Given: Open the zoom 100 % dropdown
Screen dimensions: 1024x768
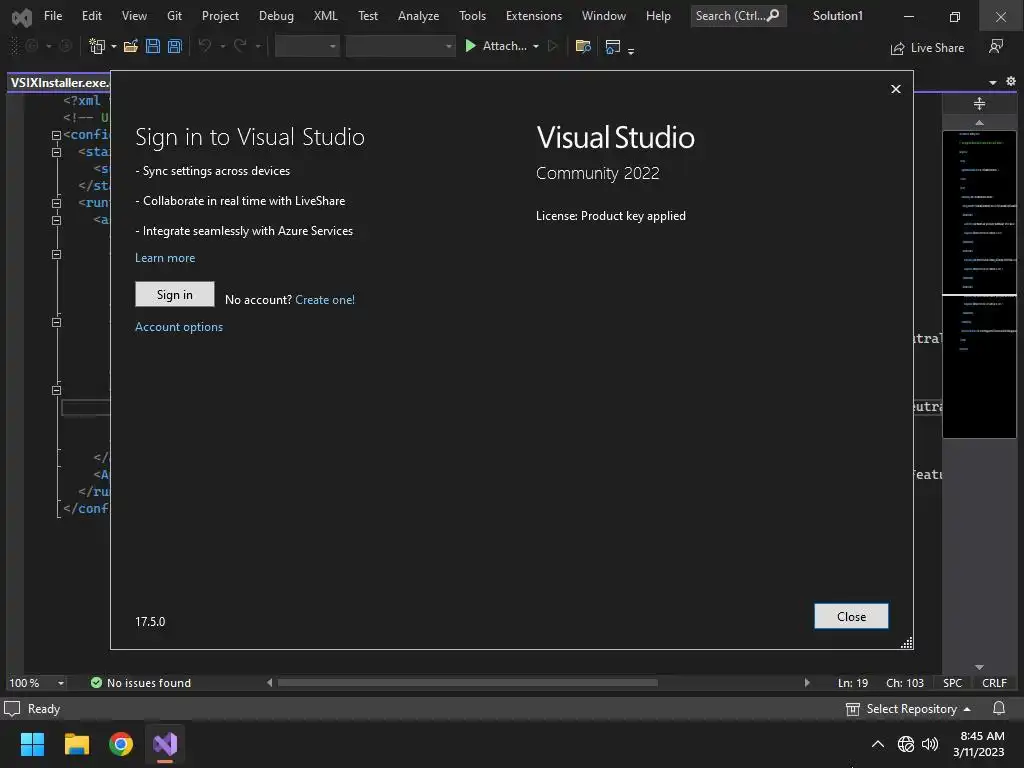Looking at the screenshot, I should (x=61, y=683).
